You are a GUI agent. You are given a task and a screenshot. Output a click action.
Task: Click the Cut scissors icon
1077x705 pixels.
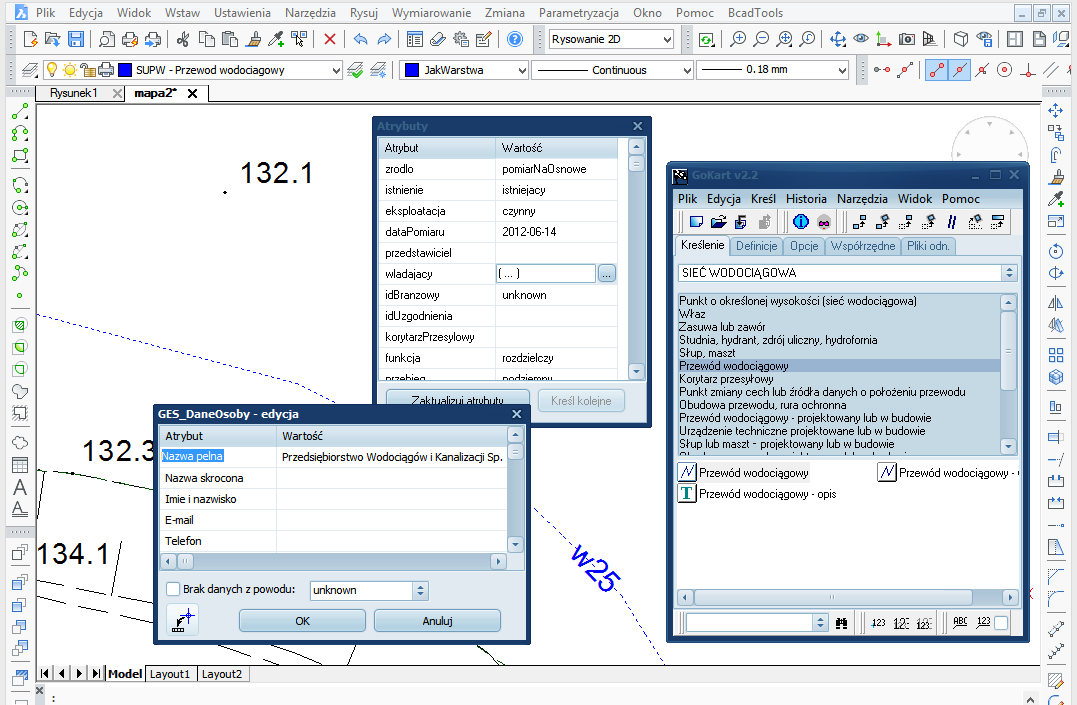[x=182, y=40]
